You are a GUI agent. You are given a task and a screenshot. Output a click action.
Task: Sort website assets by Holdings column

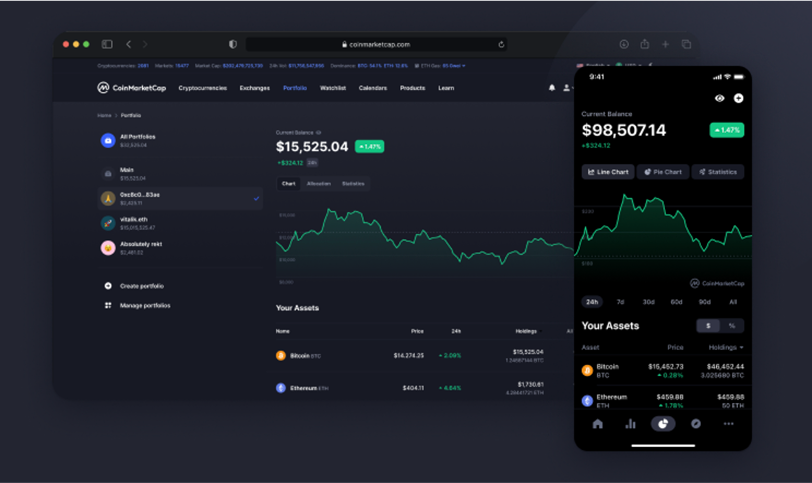528,331
